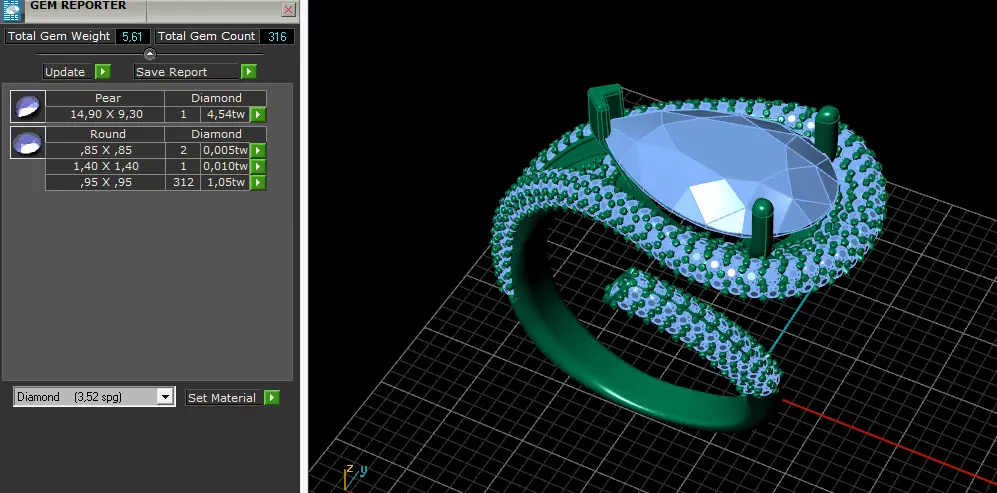The height and width of the screenshot is (493, 997).
Task: Click the '4,54tw' weight cell
Action: click(225, 115)
